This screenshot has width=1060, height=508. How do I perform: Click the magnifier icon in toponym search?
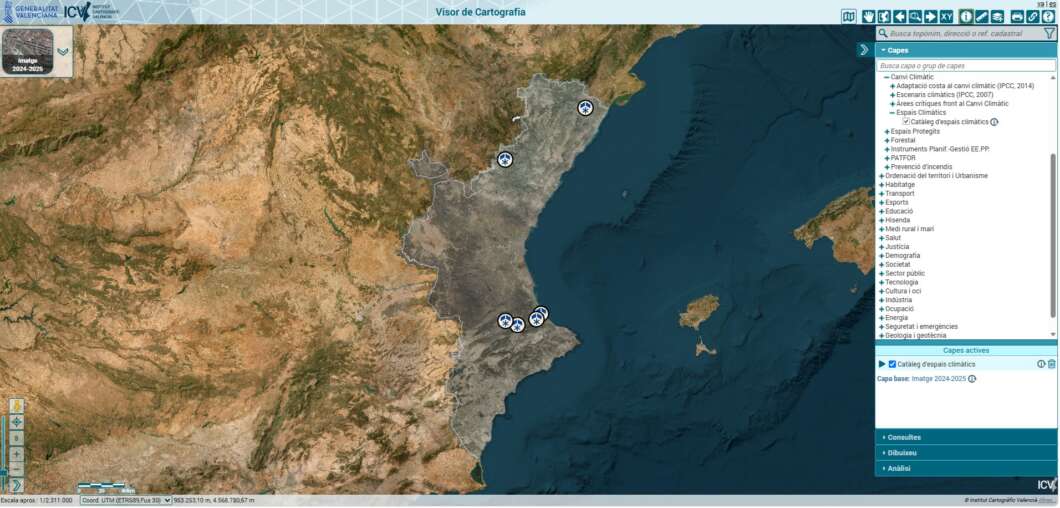[x=882, y=33]
